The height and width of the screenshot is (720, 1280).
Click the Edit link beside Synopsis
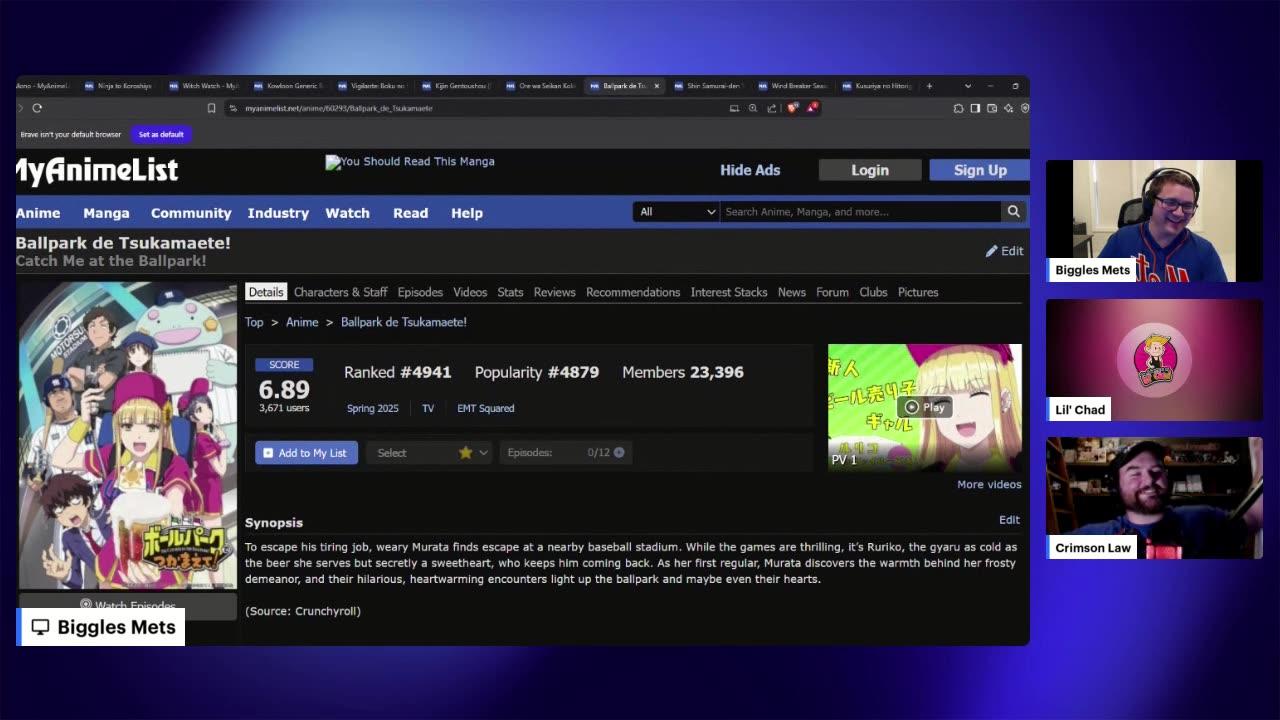[x=1009, y=520]
